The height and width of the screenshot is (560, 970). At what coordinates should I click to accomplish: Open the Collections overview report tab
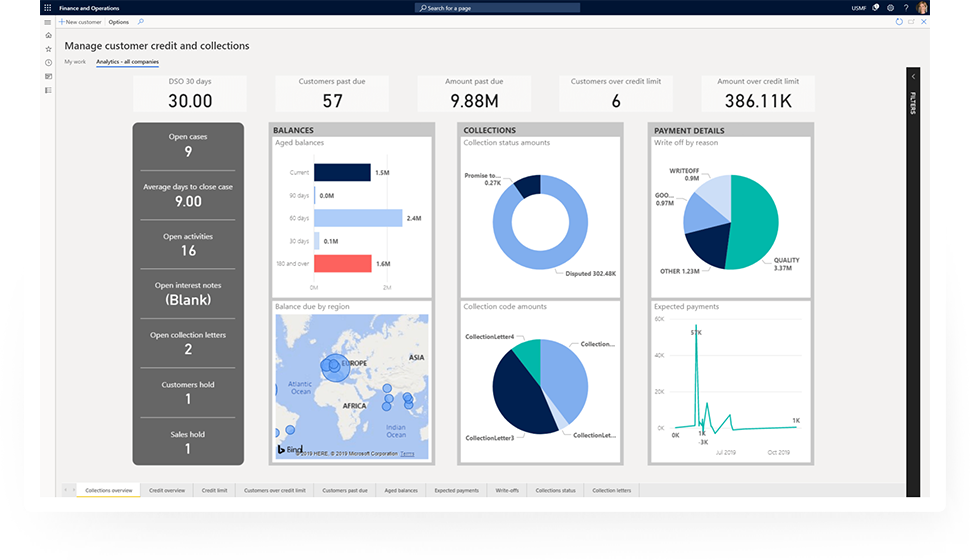click(x=109, y=490)
